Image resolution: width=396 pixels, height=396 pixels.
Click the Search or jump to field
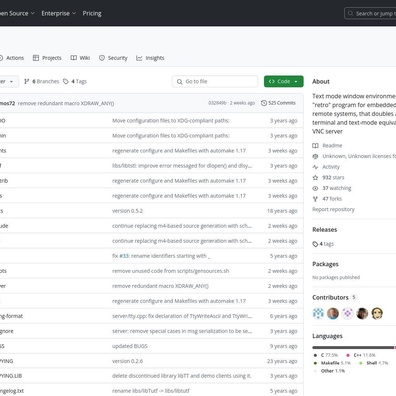pyautogui.click(x=370, y=13)
